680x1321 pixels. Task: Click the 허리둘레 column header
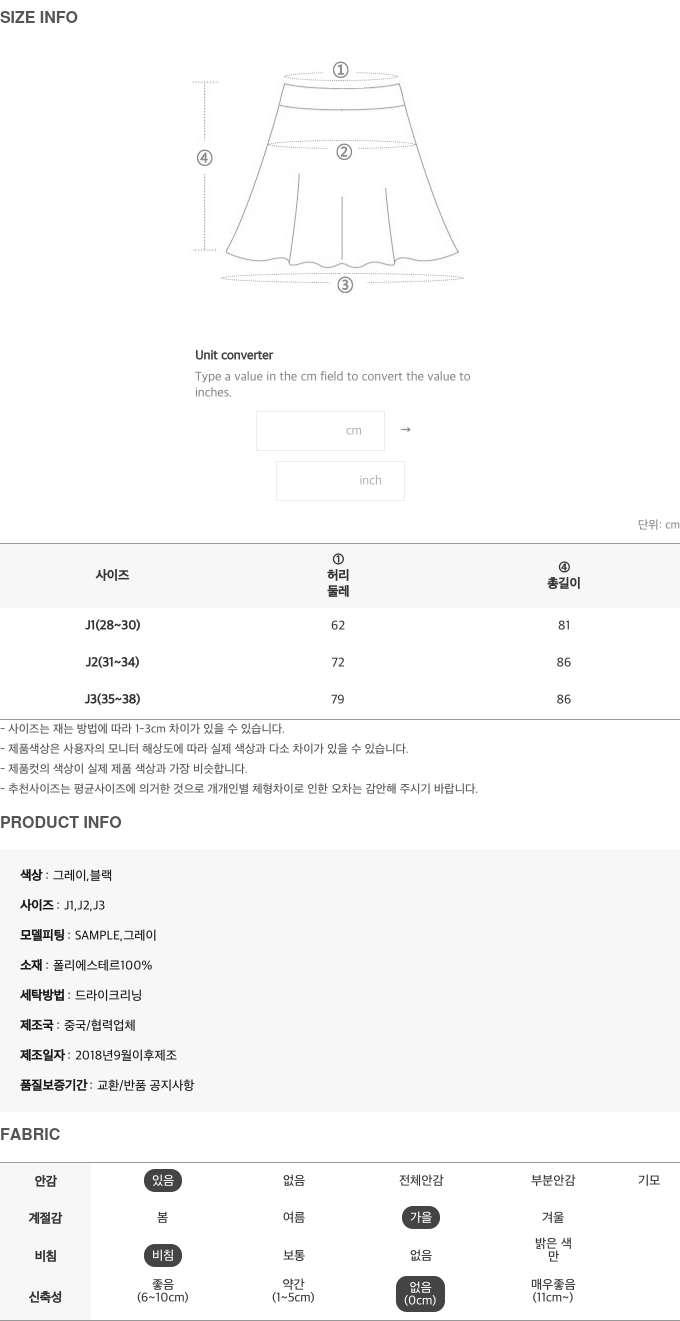[338, 576]
